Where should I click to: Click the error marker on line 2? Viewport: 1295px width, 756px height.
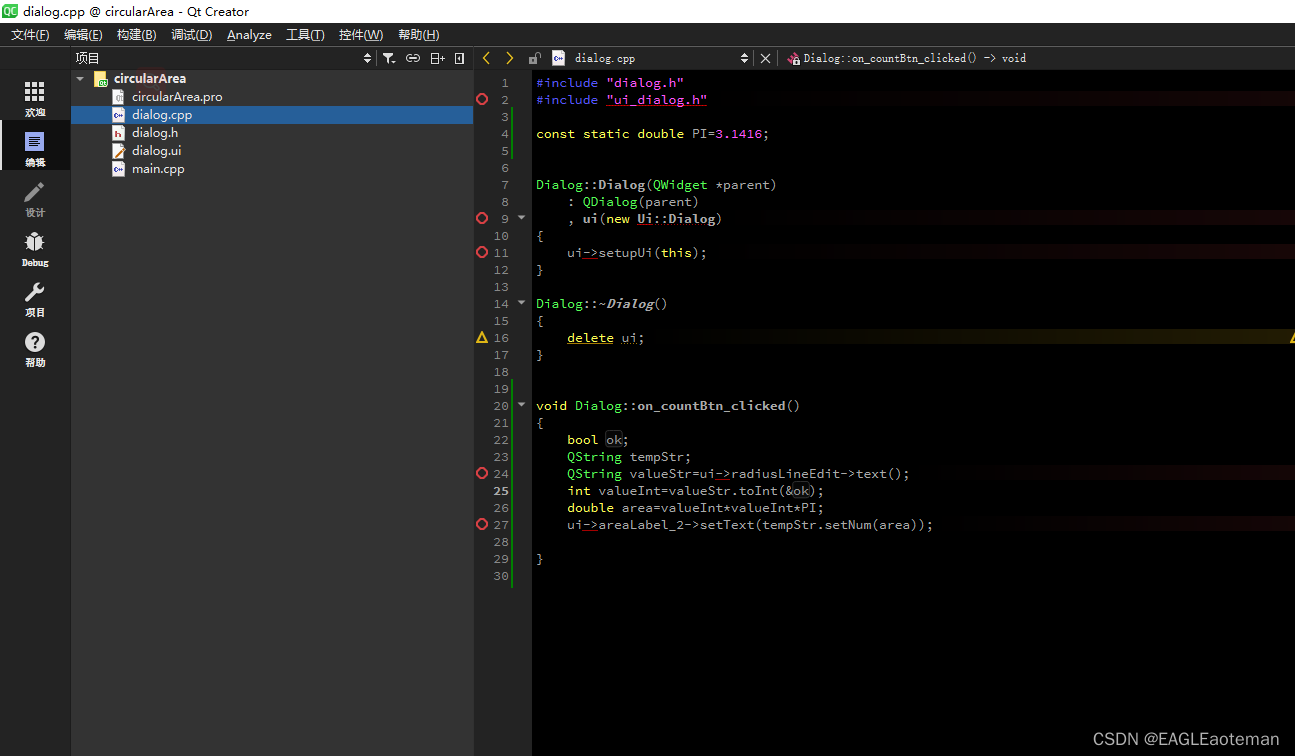(x=482, y=100)
